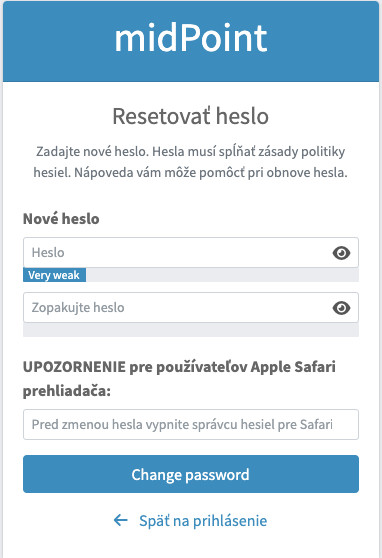
Task: Submit with the Change password button
Action: point(191,474)
